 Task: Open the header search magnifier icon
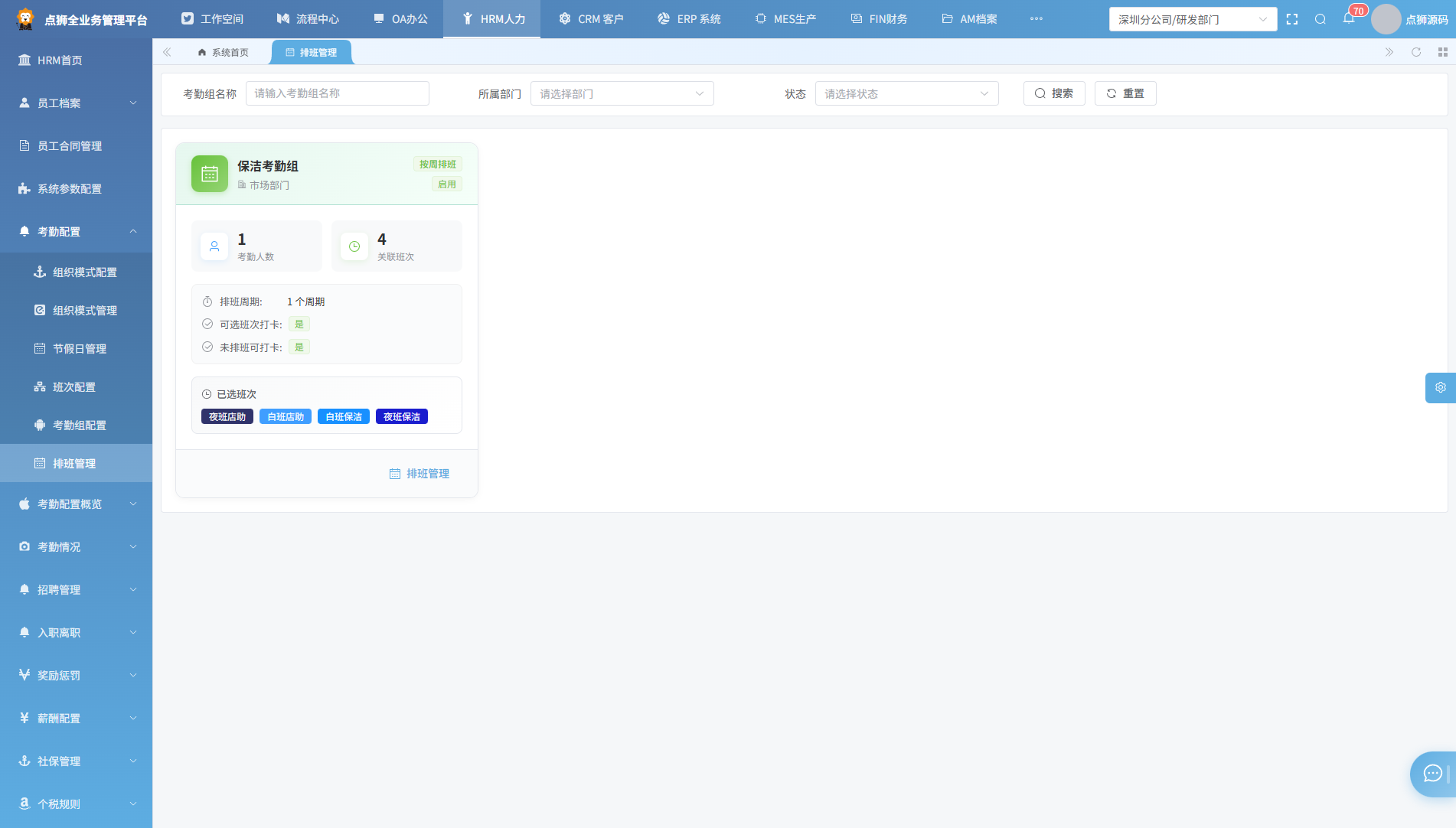1321,19
